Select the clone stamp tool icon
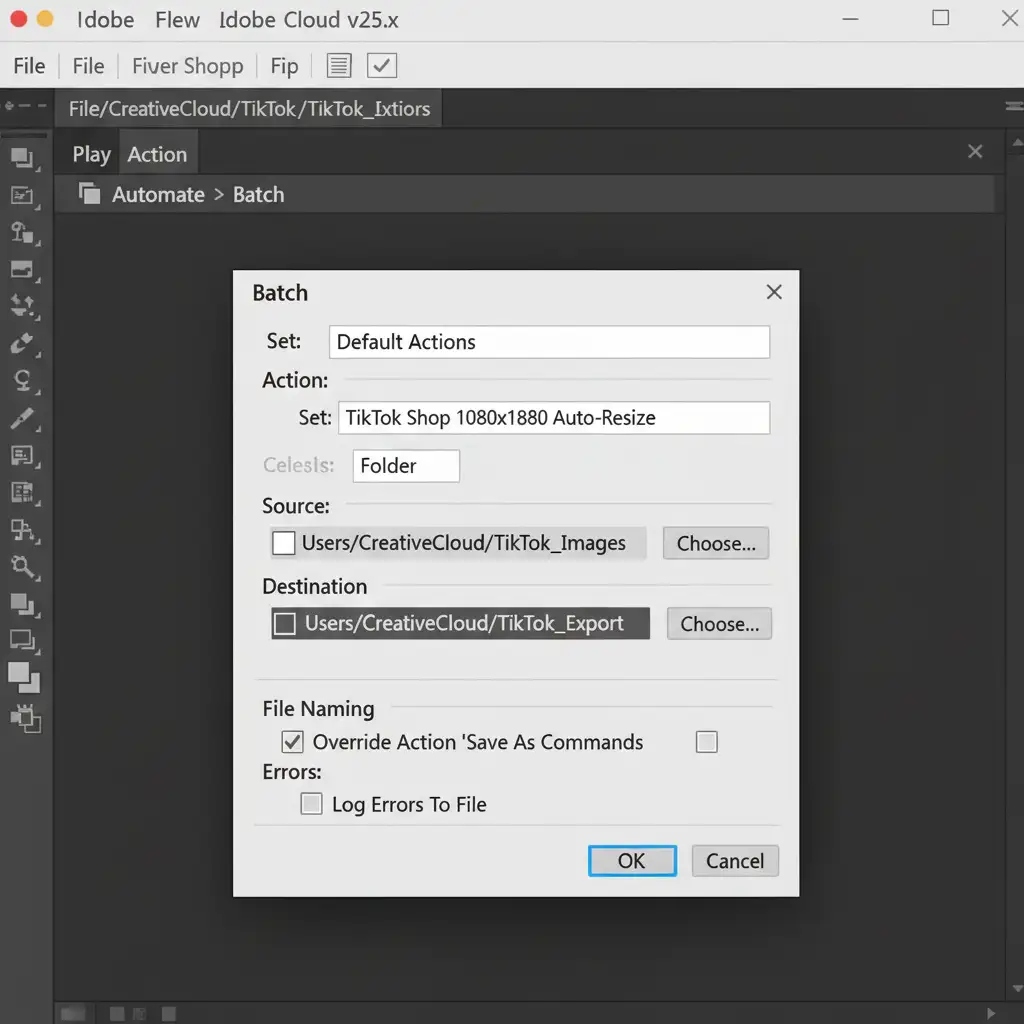1024x1024 pixels. click(22, 232)
